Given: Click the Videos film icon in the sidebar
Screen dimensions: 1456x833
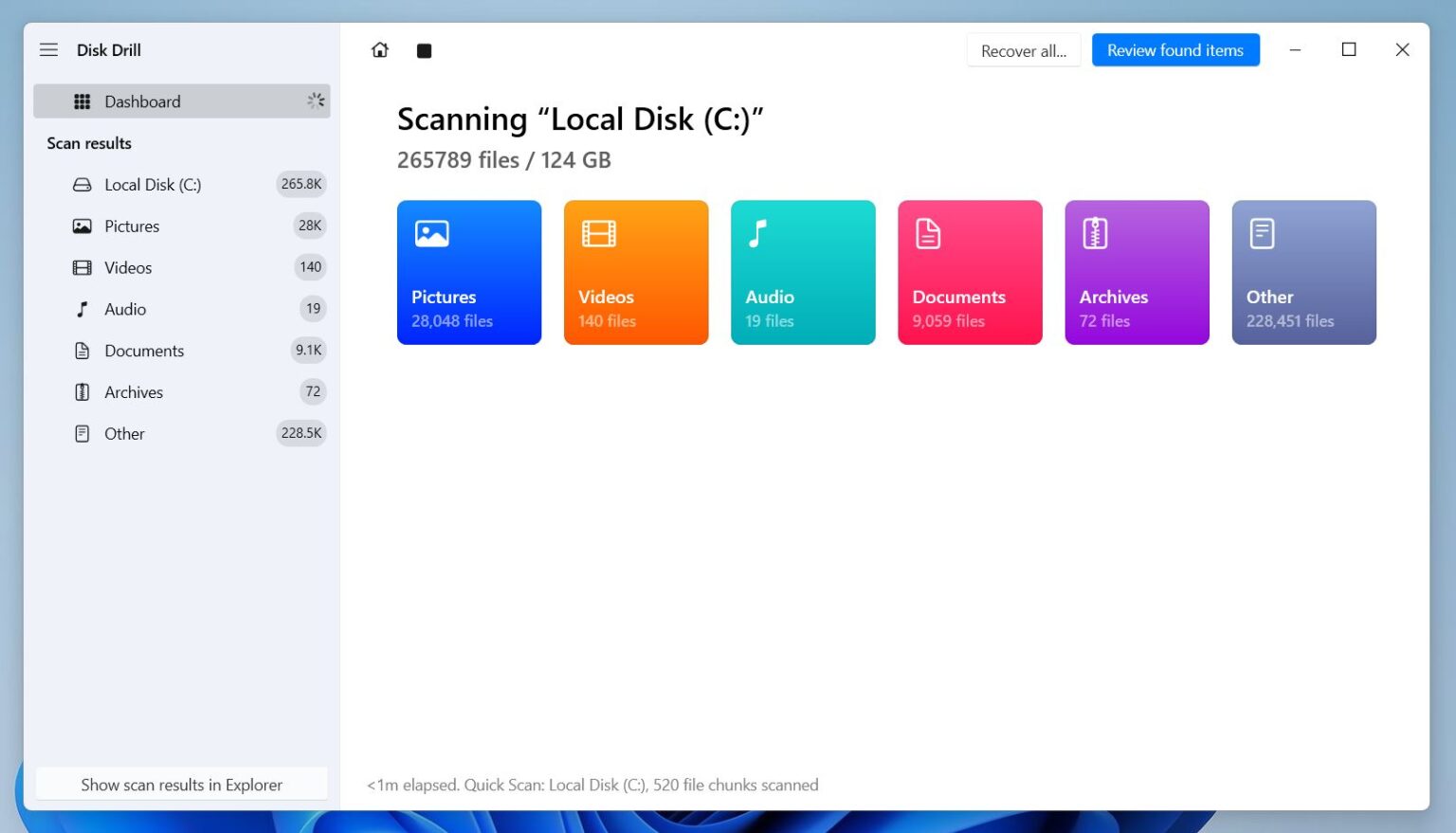Looking at the screenshot, I should click(82, 267).
